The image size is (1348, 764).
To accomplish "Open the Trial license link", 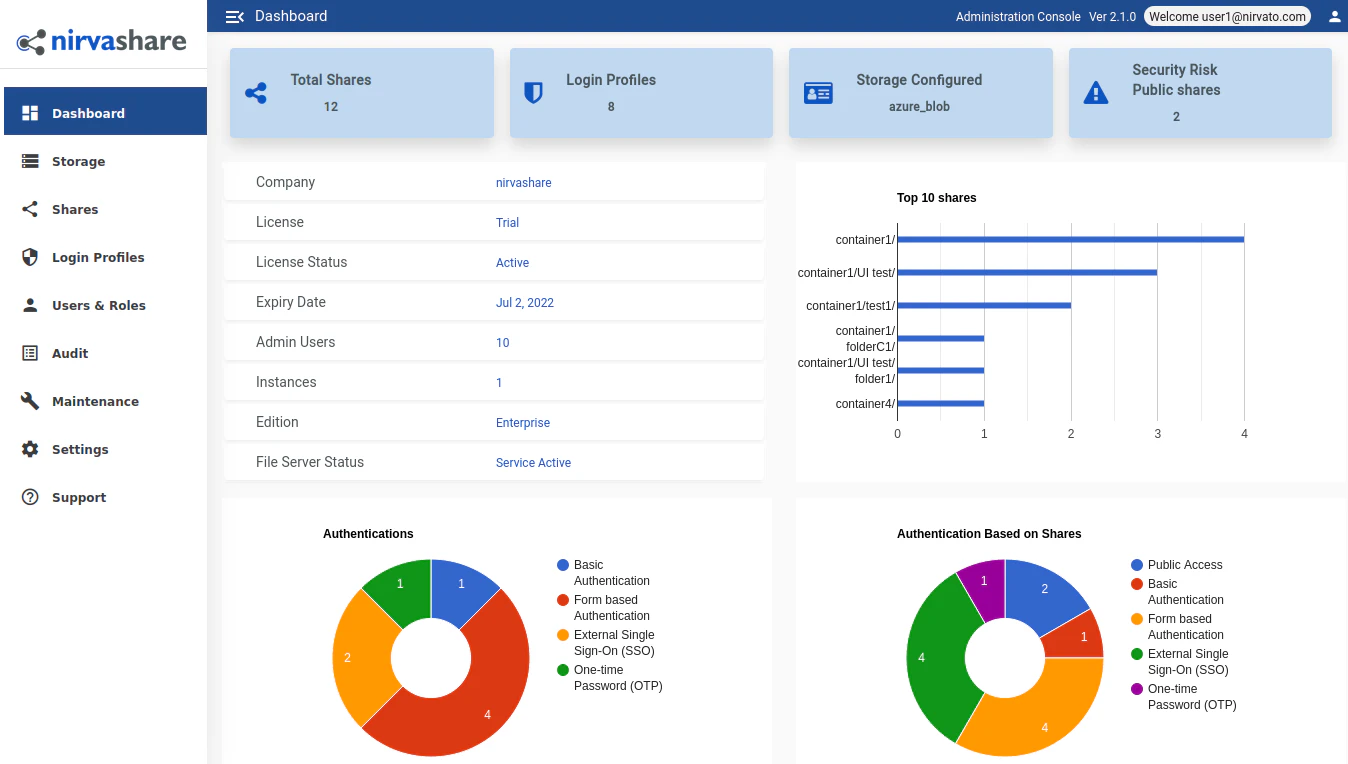I will click(507, 222).
